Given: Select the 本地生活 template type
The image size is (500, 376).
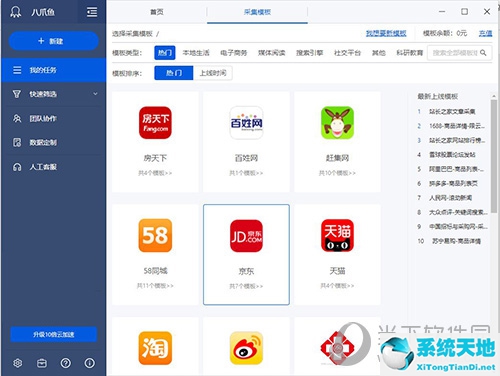Looking at the screenshot, I should coord(196,53).
